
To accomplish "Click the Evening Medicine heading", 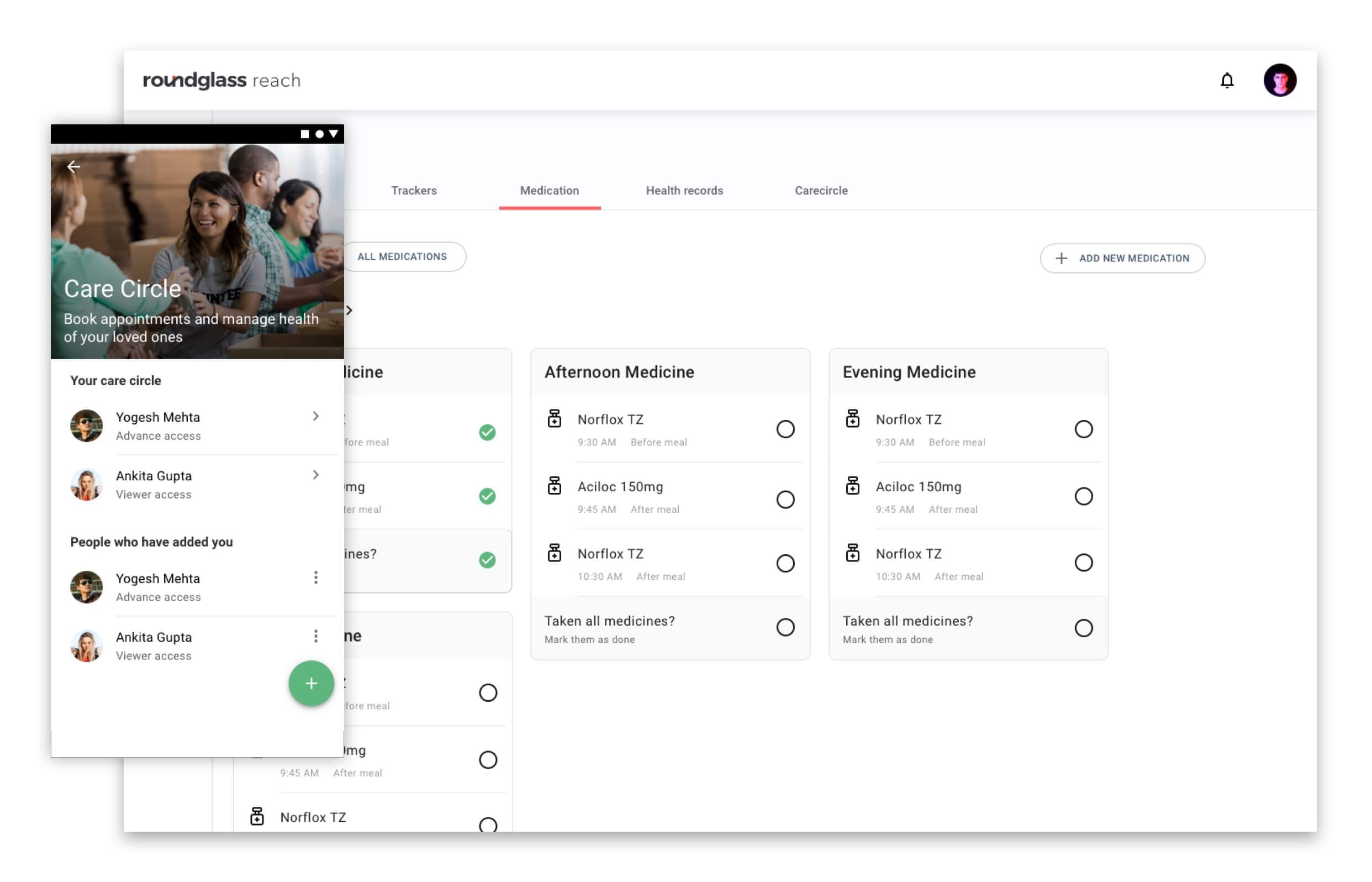I will point(909,372).
